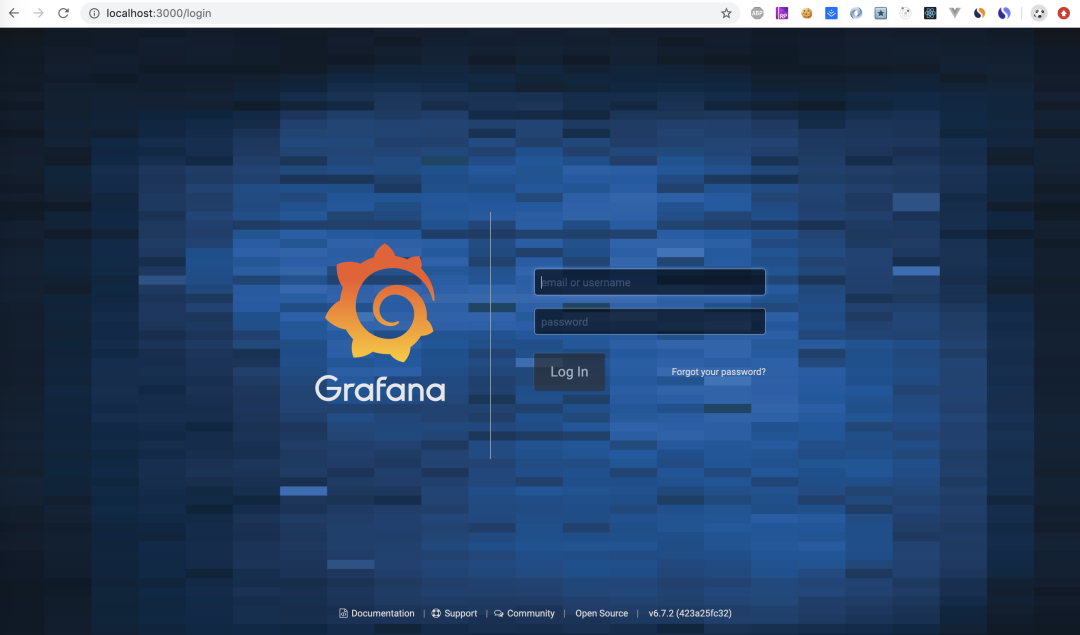Open the white circular target extension
1080x635 pixels.
(906, 13)
